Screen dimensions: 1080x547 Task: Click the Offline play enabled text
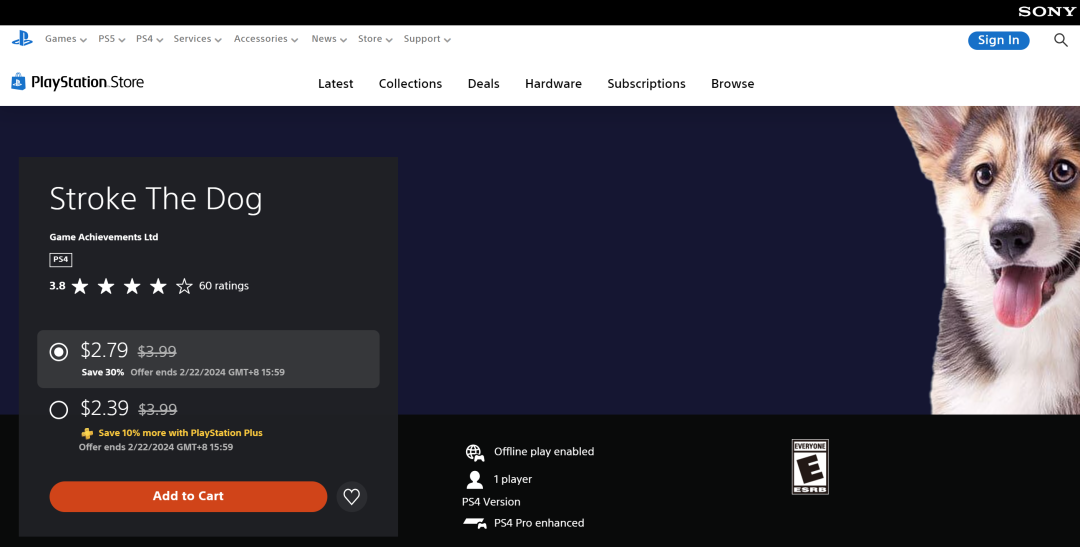(544, 452)
